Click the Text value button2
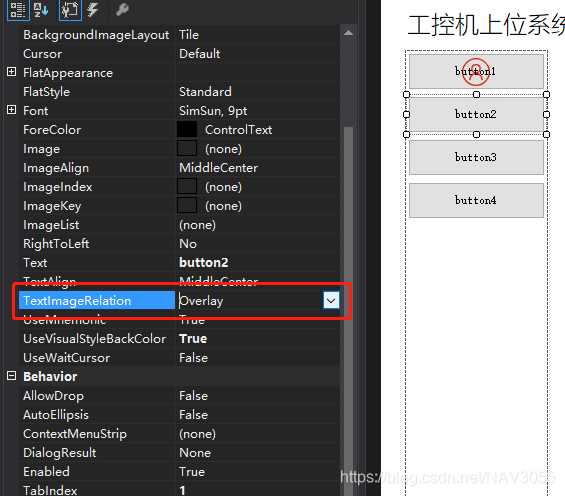This screenshot has width=565, height=496. [x=204, y=263]
